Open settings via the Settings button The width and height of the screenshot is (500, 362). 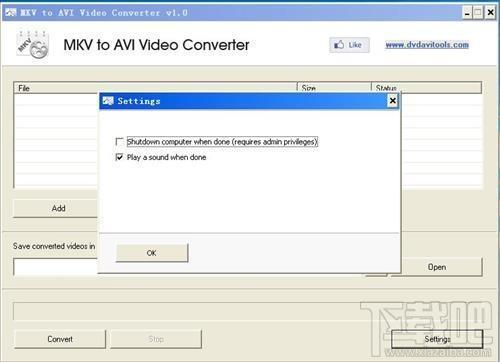(x=437, y=339)
